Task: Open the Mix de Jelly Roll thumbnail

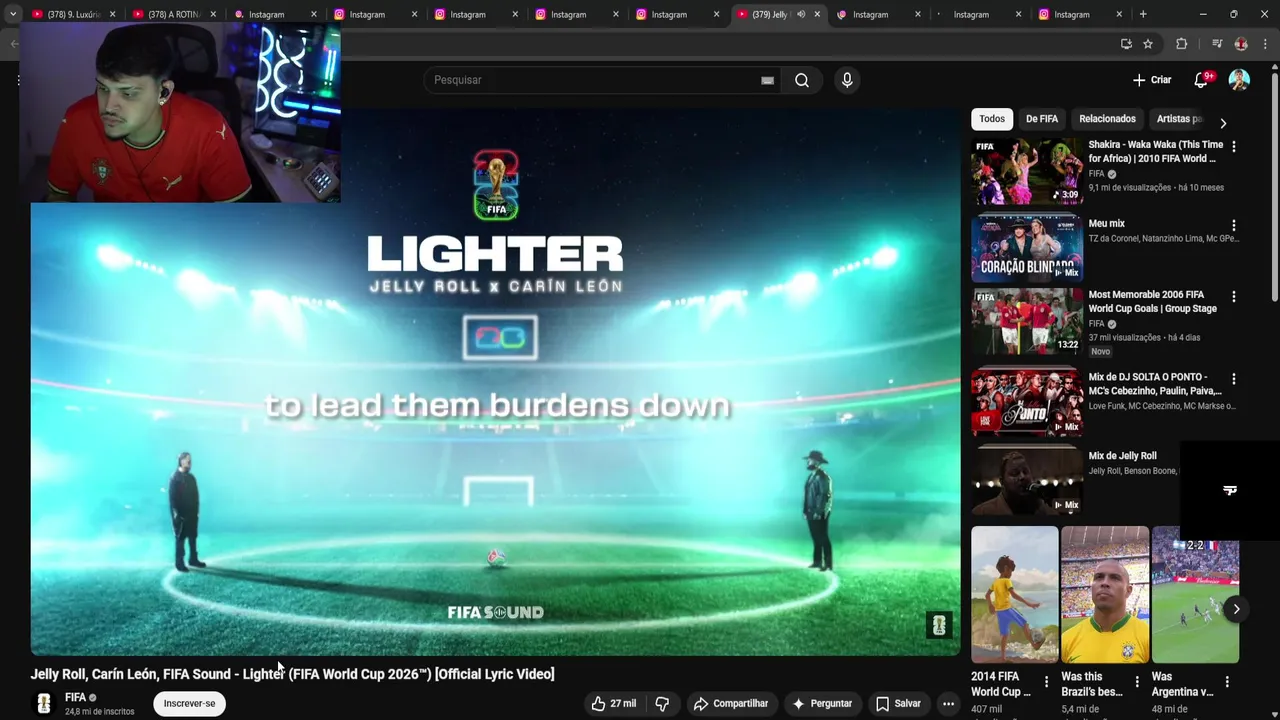Action: coord(1026,482)
